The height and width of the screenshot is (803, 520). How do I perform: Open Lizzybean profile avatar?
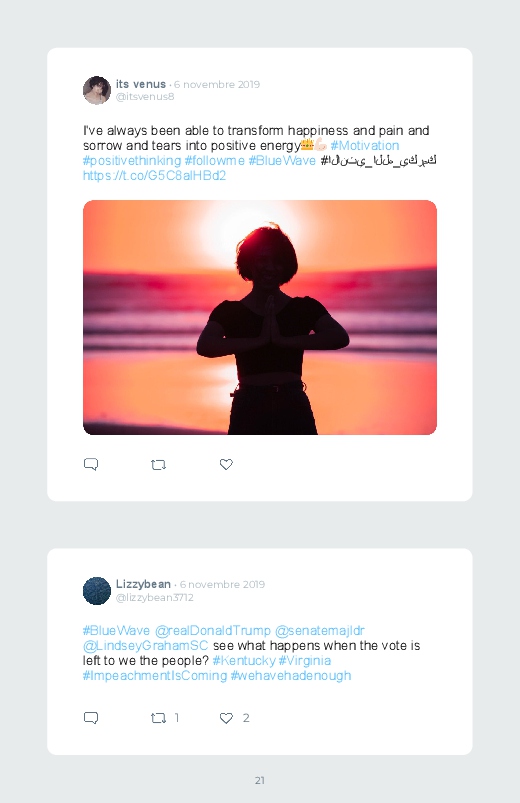pyautogui.click(x=97, y=590)
